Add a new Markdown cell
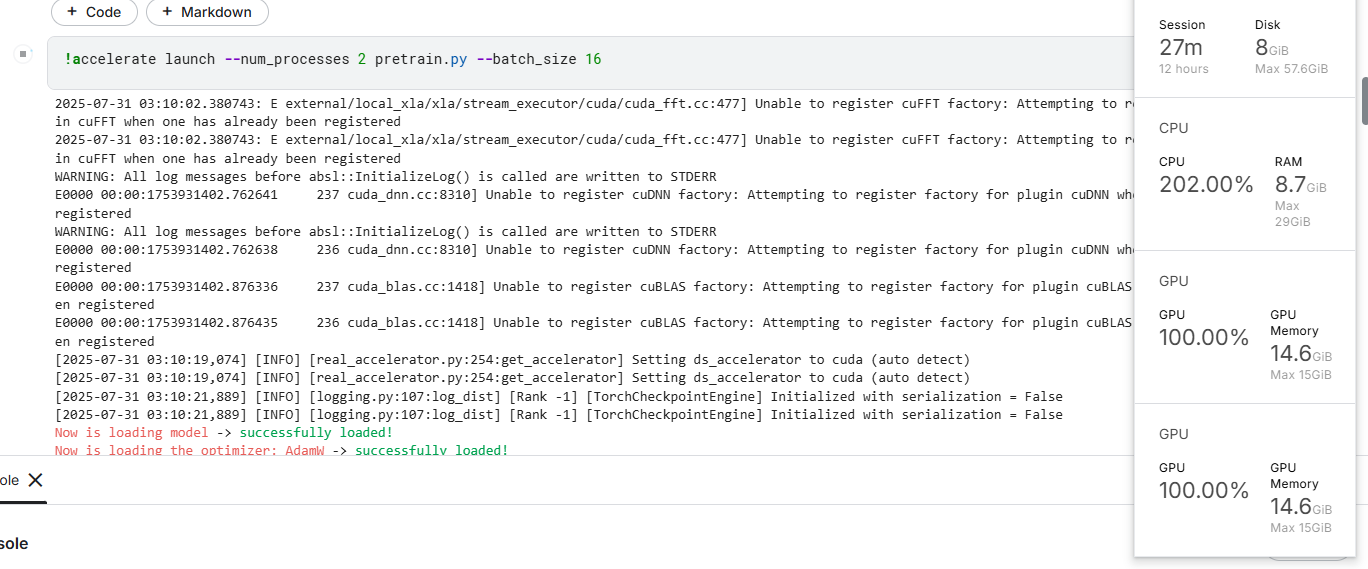 207,12
